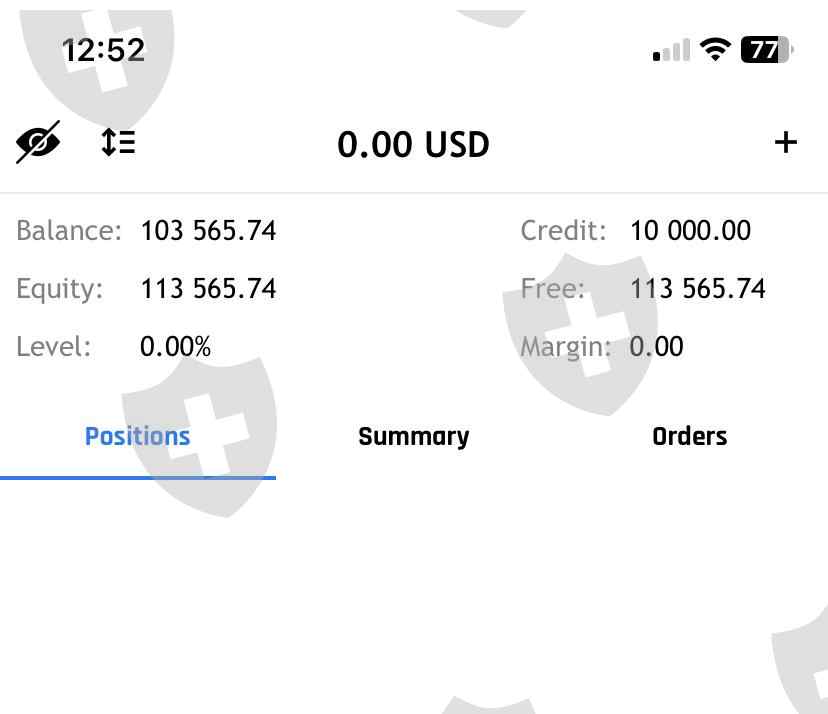This screenshot has width=828, height=714.
Task: Open the Summary tab
Action: click(x=413, y=437)
